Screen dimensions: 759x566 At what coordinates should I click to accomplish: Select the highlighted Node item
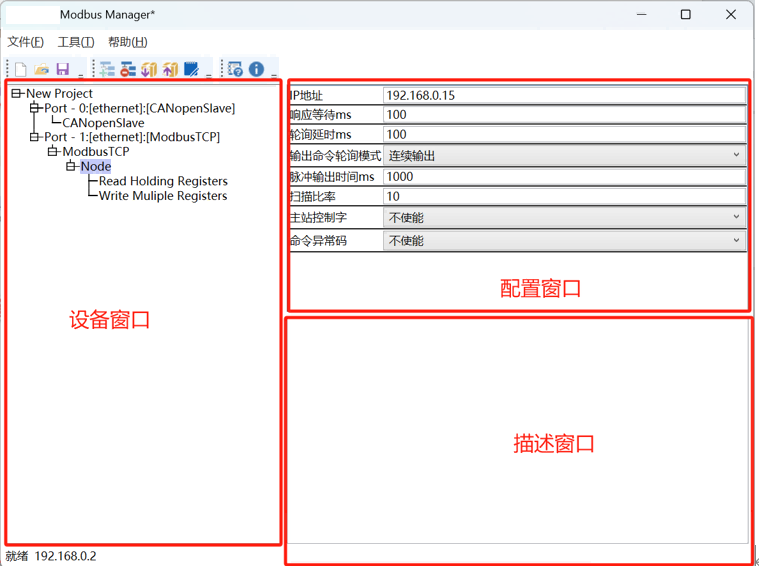pyautogui.click(x=96, y=167)
